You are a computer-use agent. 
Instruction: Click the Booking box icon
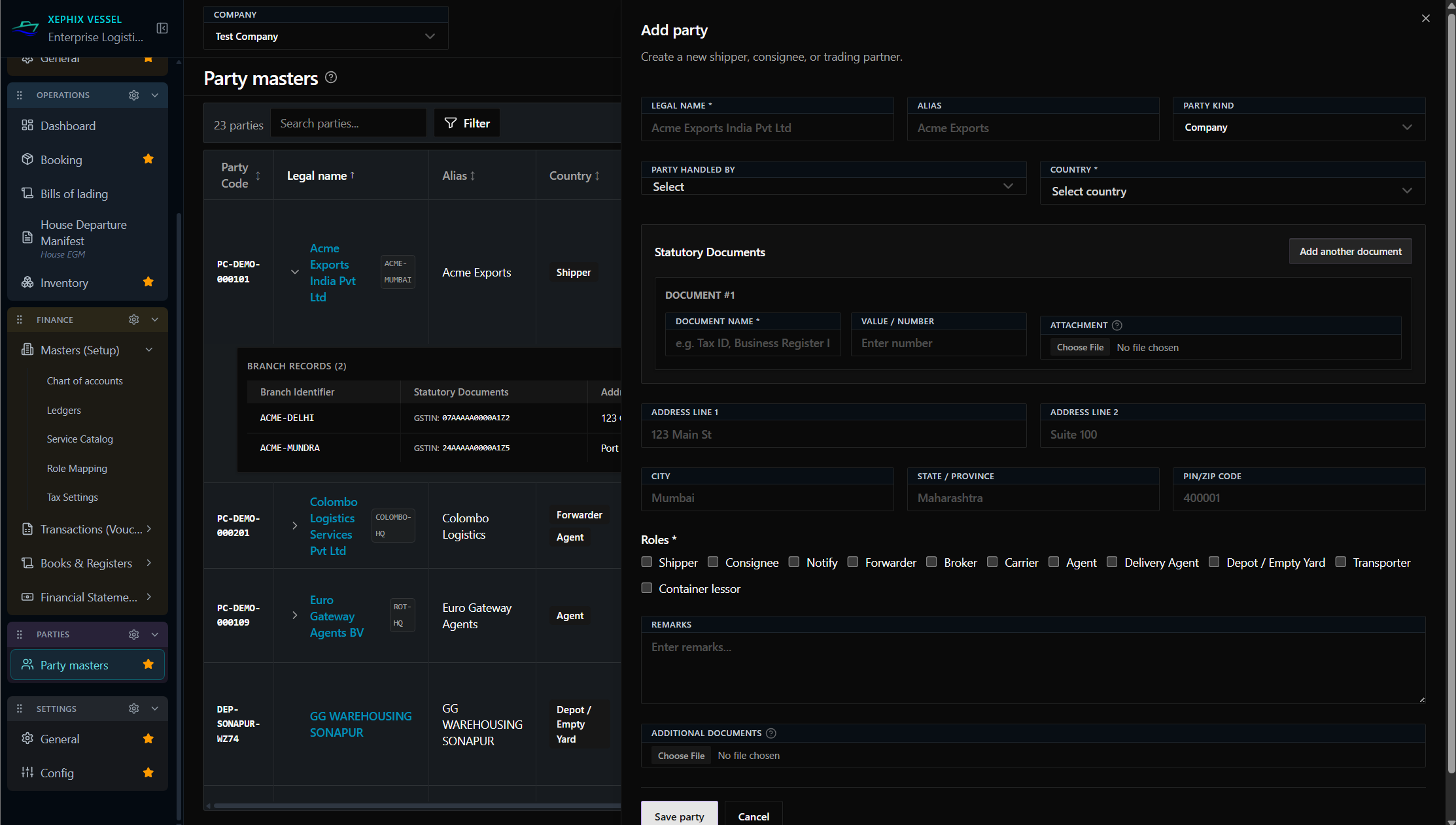(x=27, y=159)
